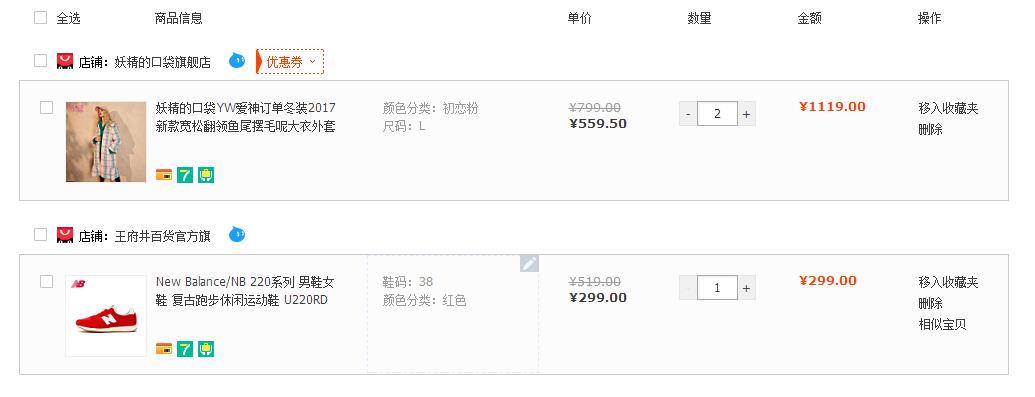Viewport: 1035px width, 397px height.
Task: Increase the coat quantity with plus button
Action: pyautogui.click(x=747, y=114)
